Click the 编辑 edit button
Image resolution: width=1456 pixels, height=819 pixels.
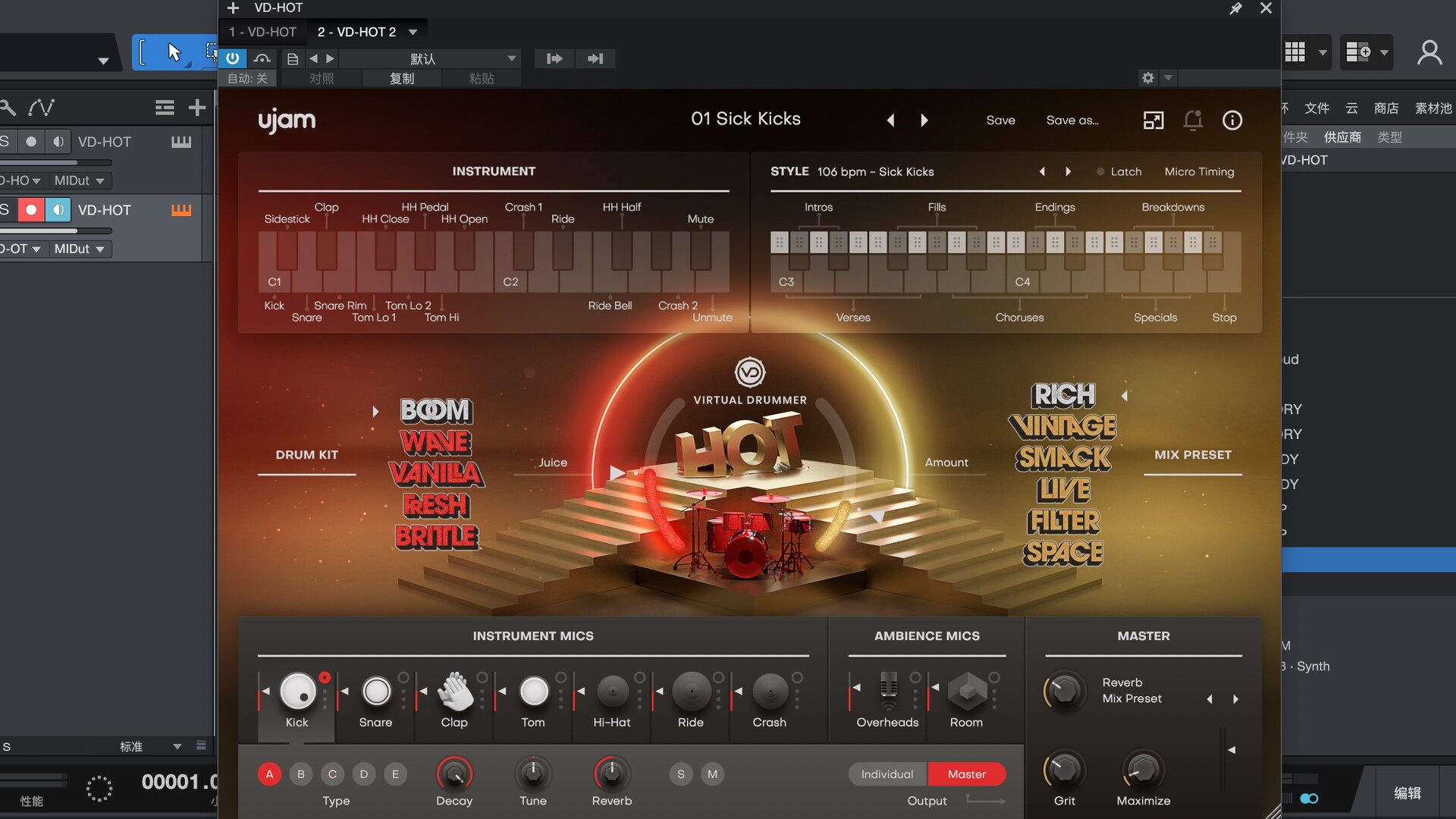click(1407, 792)
